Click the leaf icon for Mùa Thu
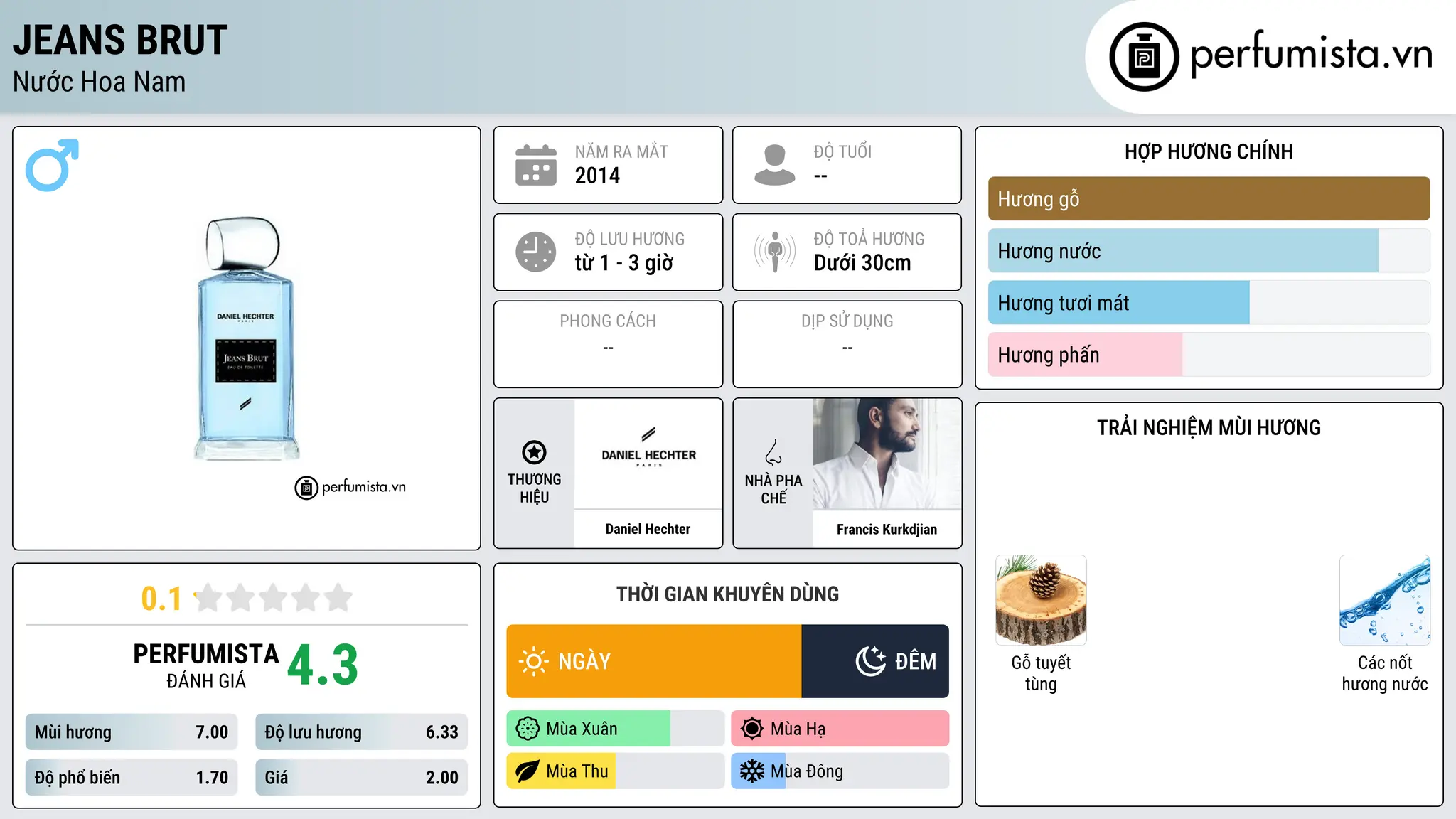This screenshot has height=819, width=1456. pos(528,771)
